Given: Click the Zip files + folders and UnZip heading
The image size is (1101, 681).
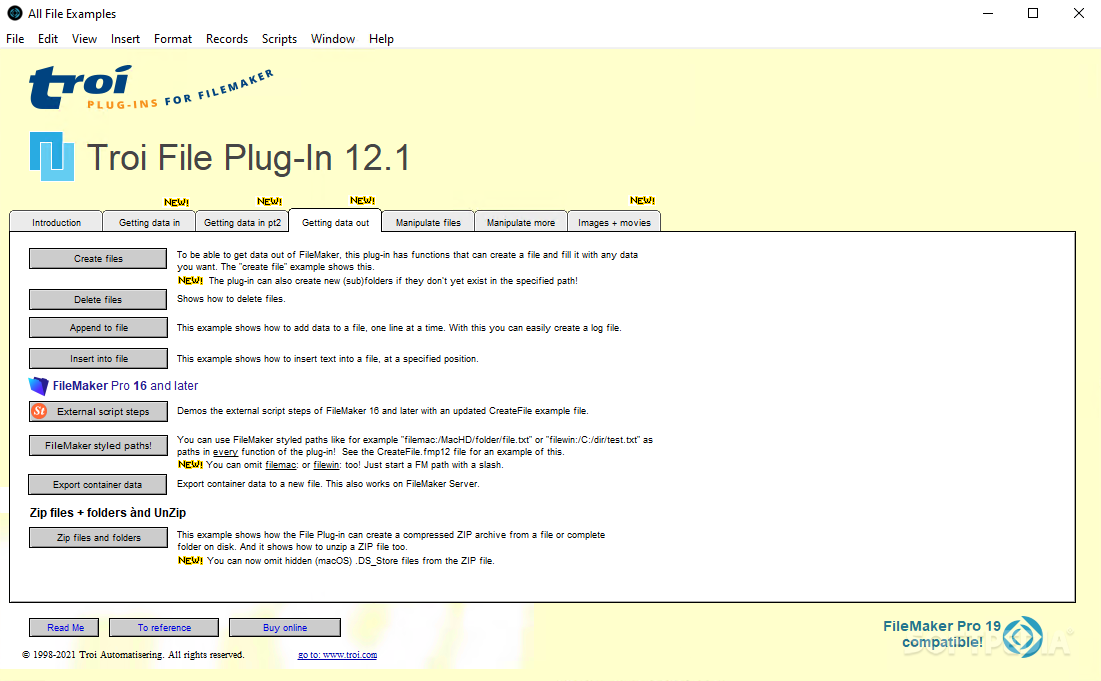Looking at the screenshot, I should pos(107,513).
